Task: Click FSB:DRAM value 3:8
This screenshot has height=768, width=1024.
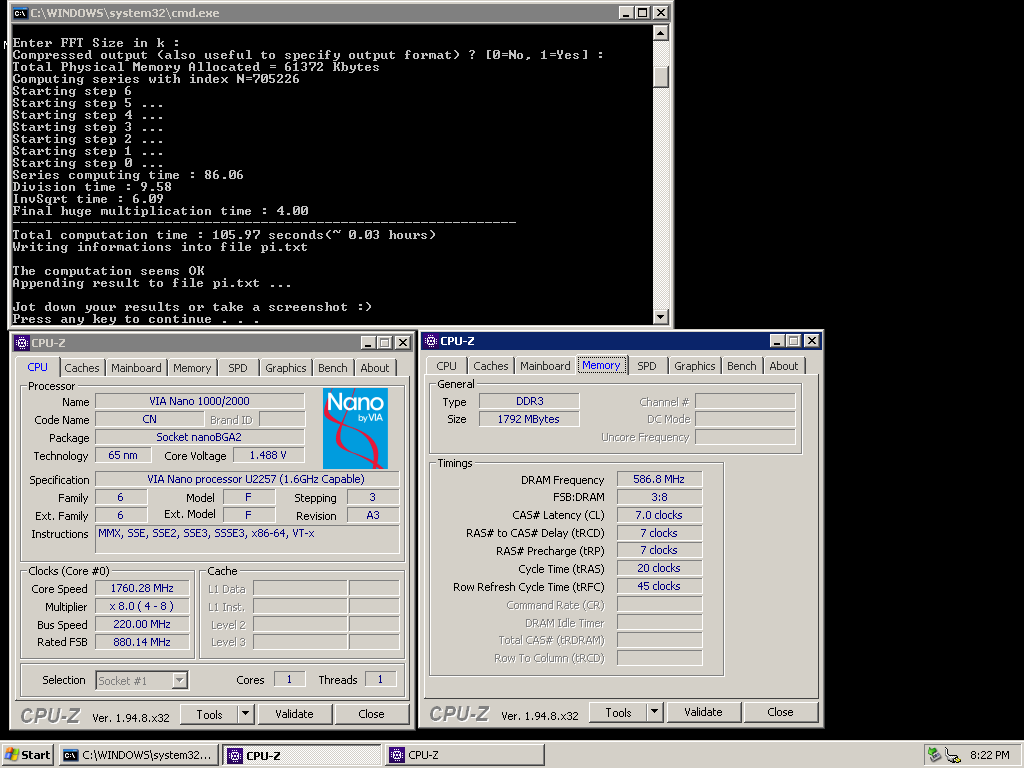Action: [659, 497]
